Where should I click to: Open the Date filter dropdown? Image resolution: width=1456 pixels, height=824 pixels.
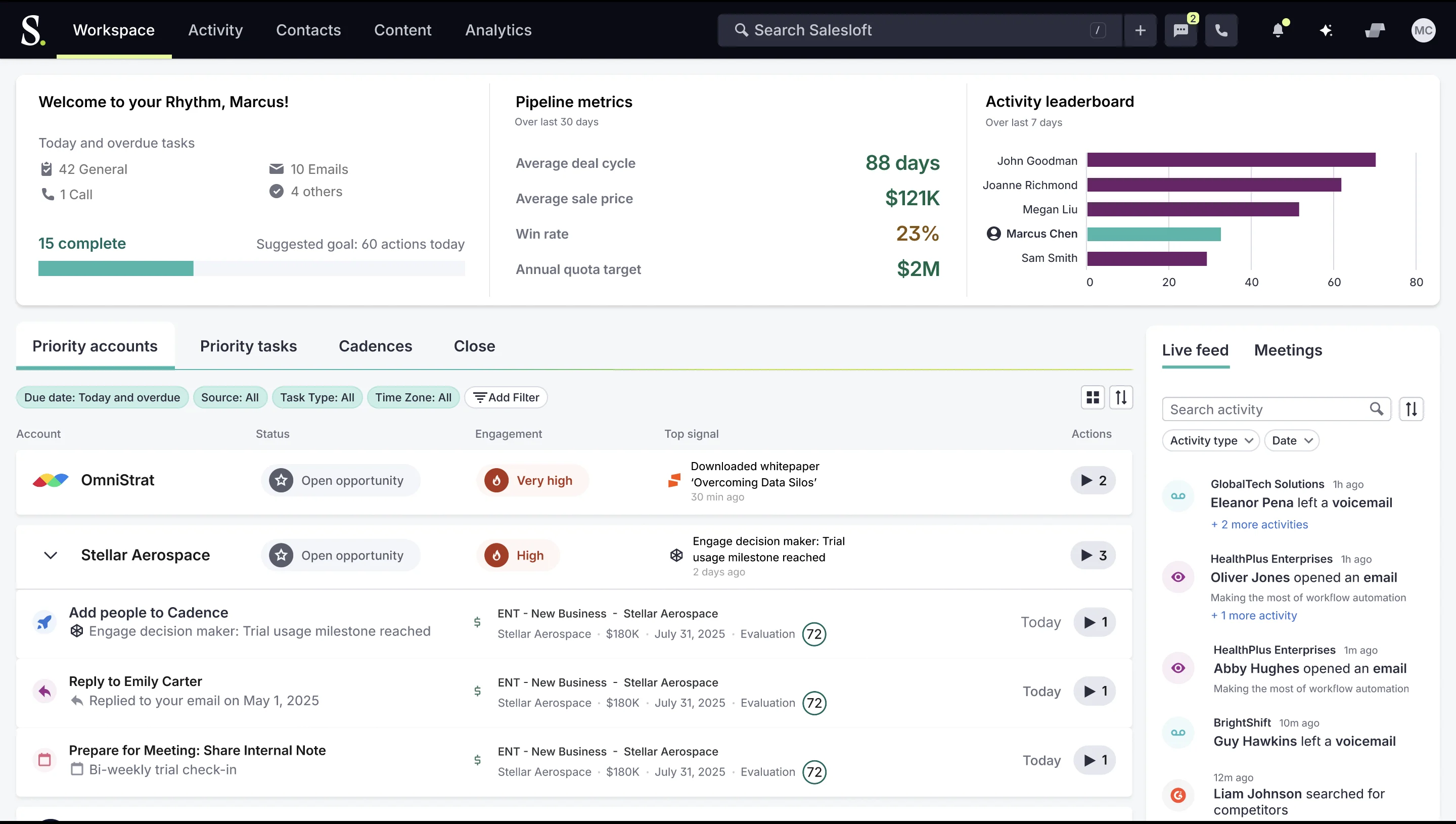(1292, 441)
